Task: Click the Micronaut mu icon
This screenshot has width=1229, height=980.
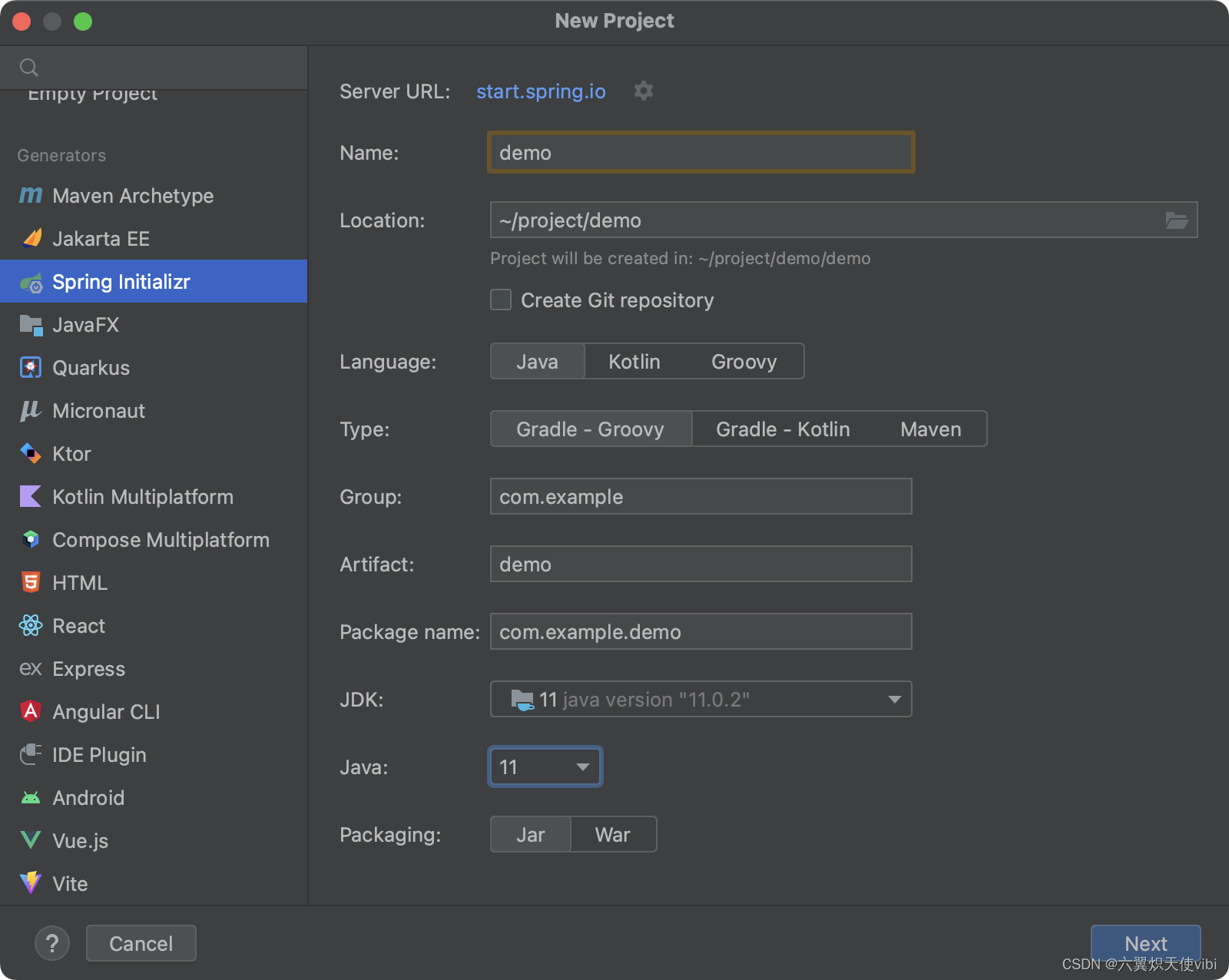Action: click(31, 411)
